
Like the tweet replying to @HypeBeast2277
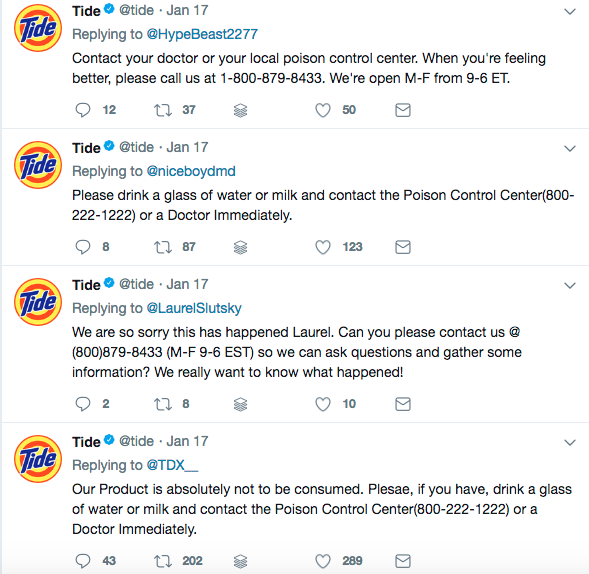[323, 110]
